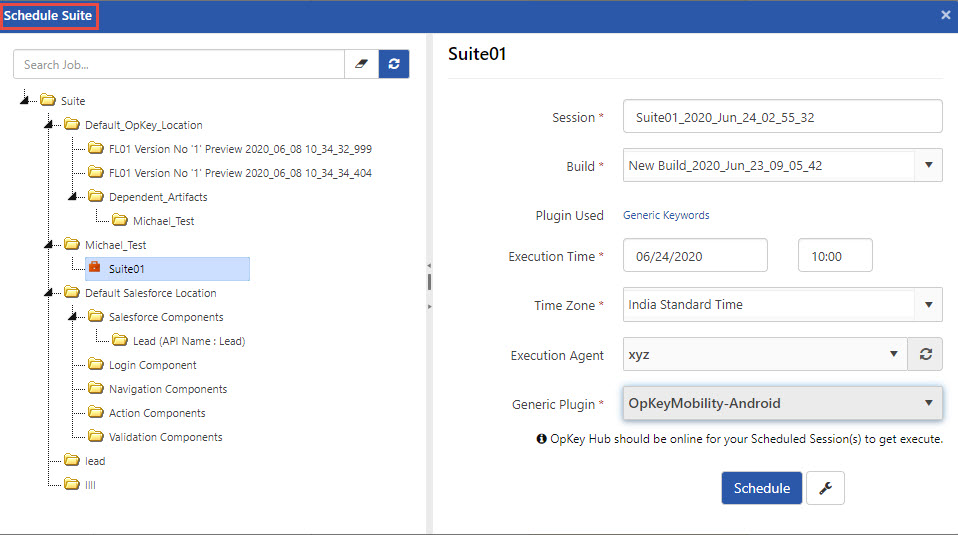Click the folder icon next to lead
Screen dimensions: 958x535
[x=71, y=461]
